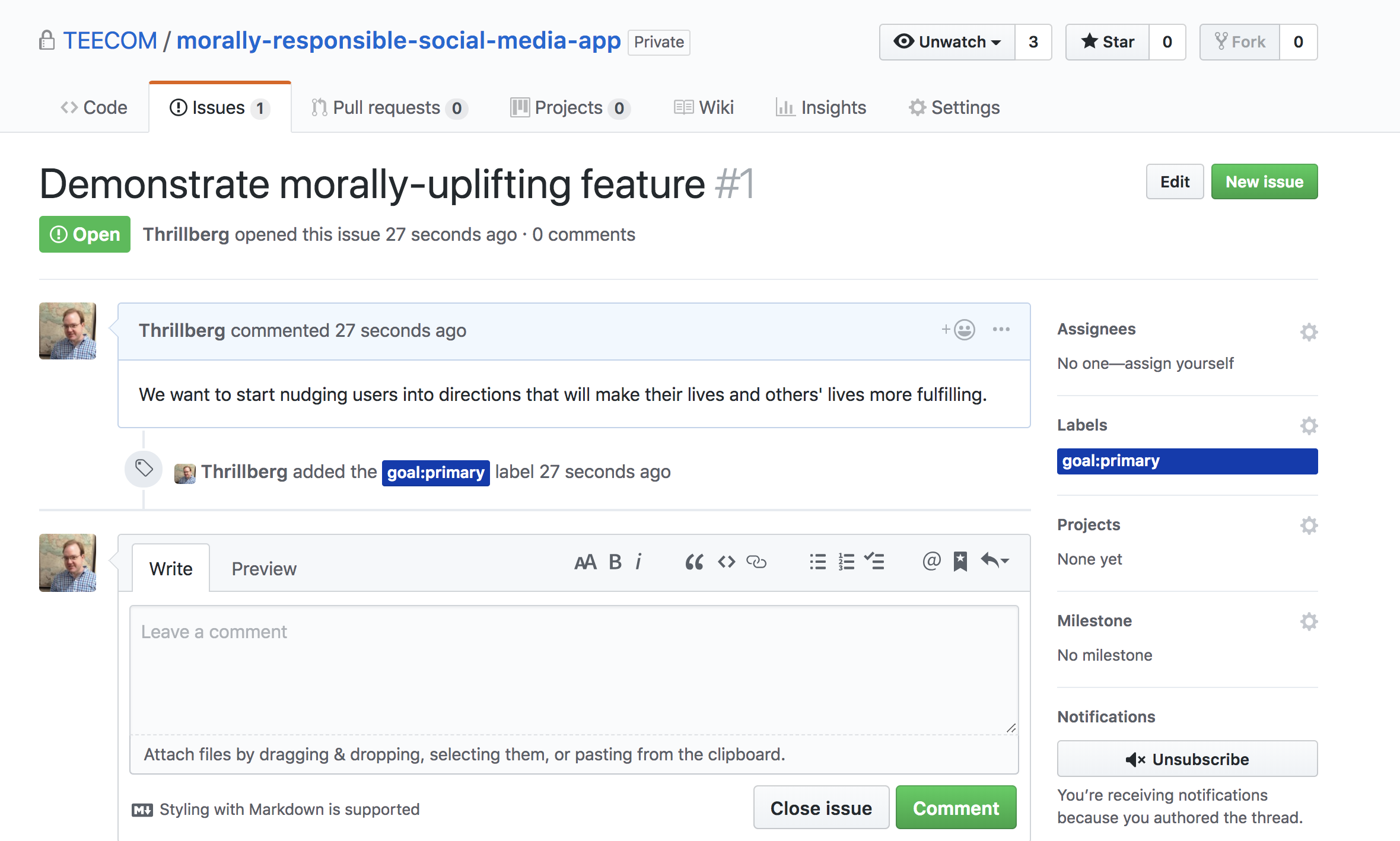Open the repository Projects tab
Image resolution: width=1400 pixels, height=841 pixels.
pos(570,107)
